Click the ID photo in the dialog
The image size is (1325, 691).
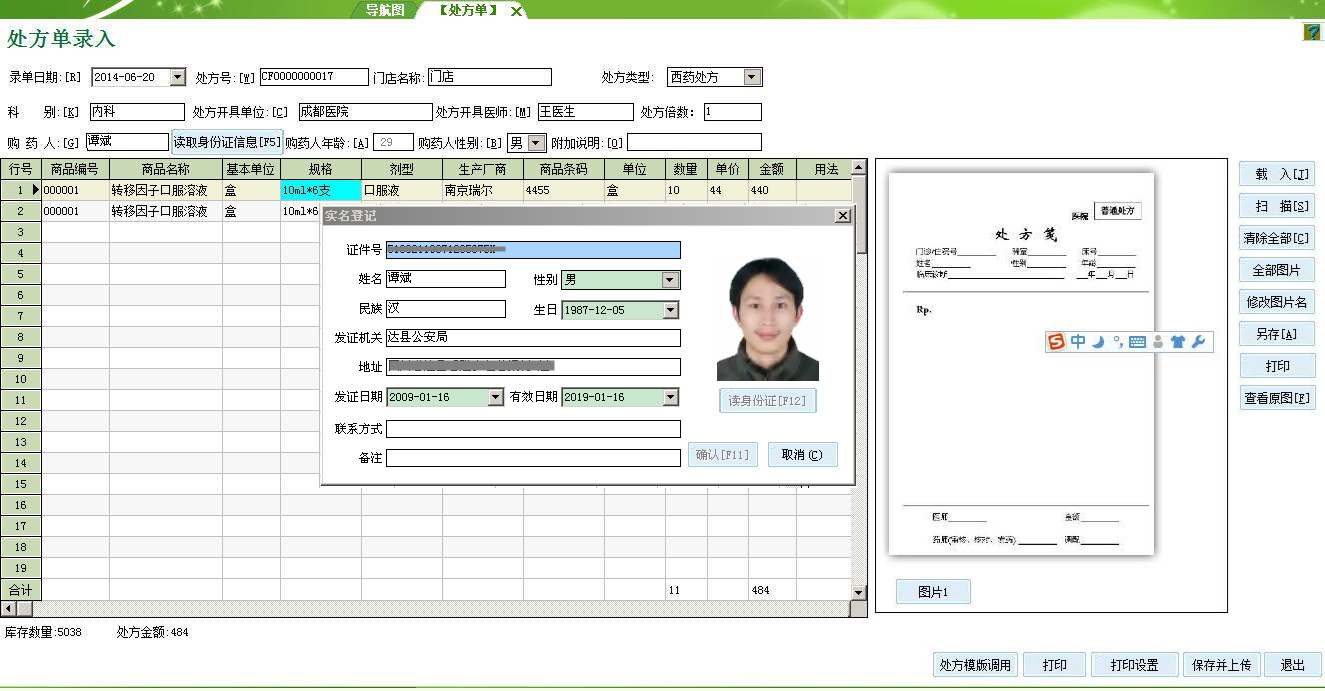click(x=768, y=319)
